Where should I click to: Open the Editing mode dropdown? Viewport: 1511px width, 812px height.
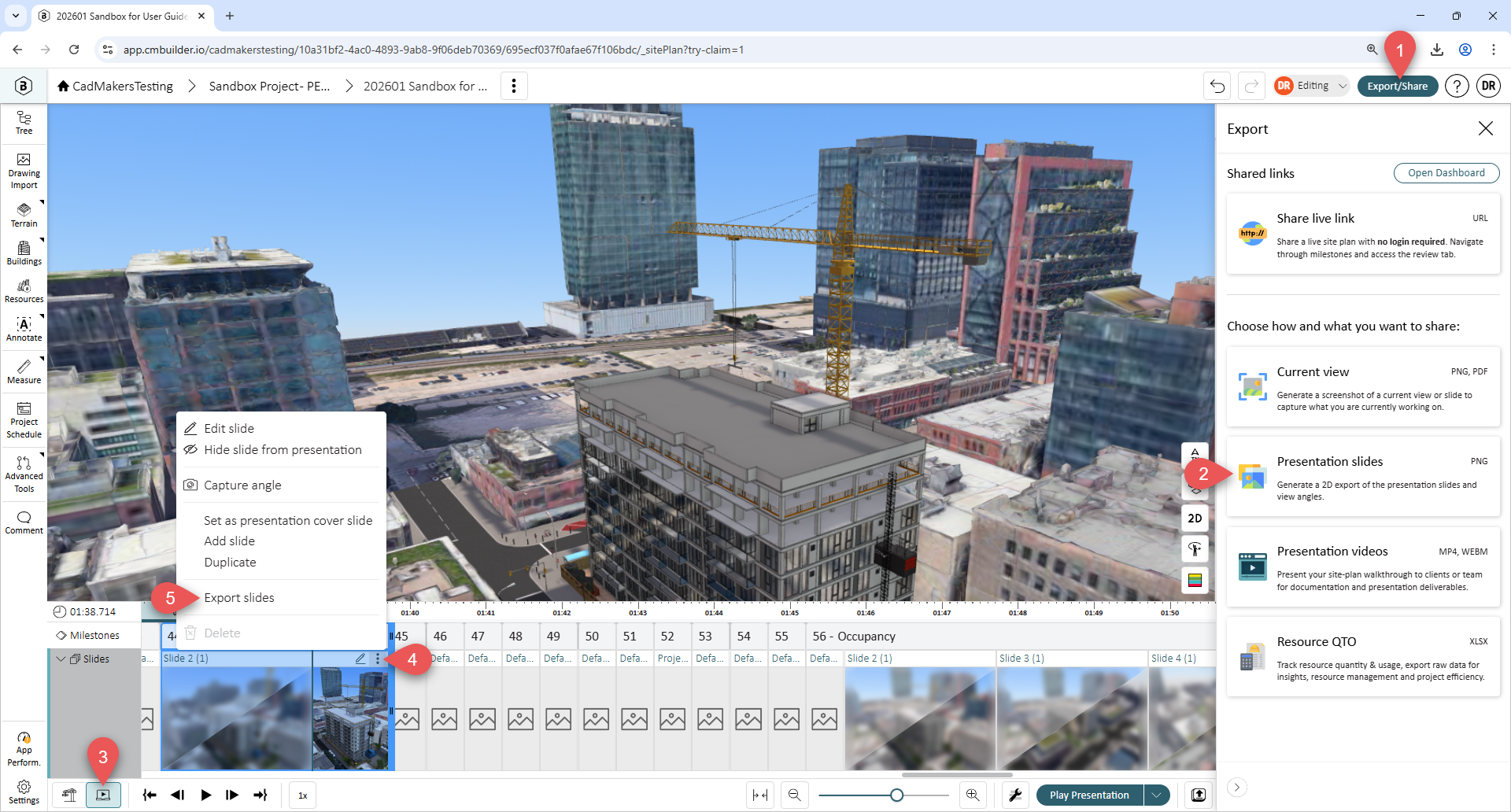coord(1312,86)
